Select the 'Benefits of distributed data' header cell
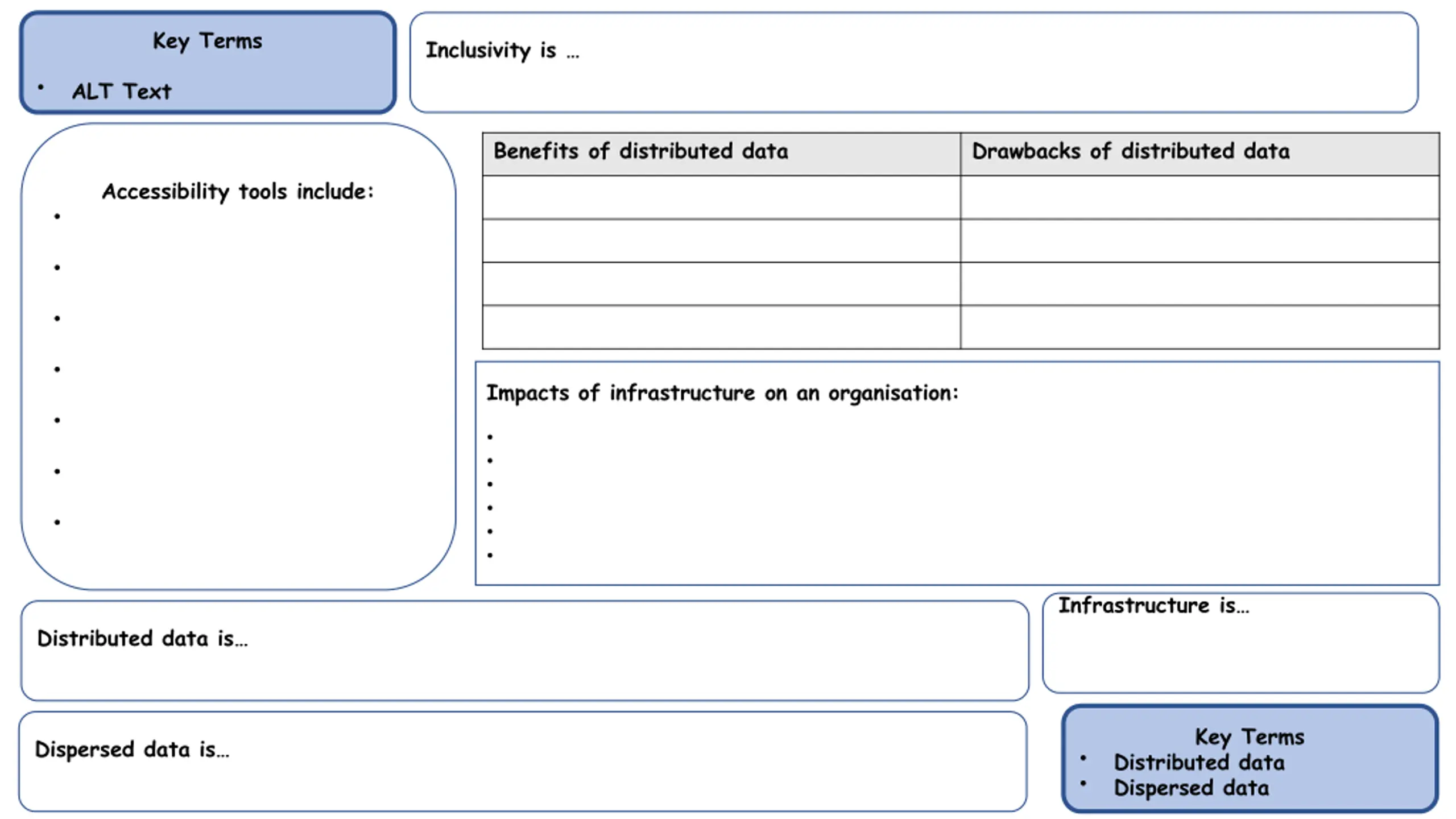 point(721,154)
